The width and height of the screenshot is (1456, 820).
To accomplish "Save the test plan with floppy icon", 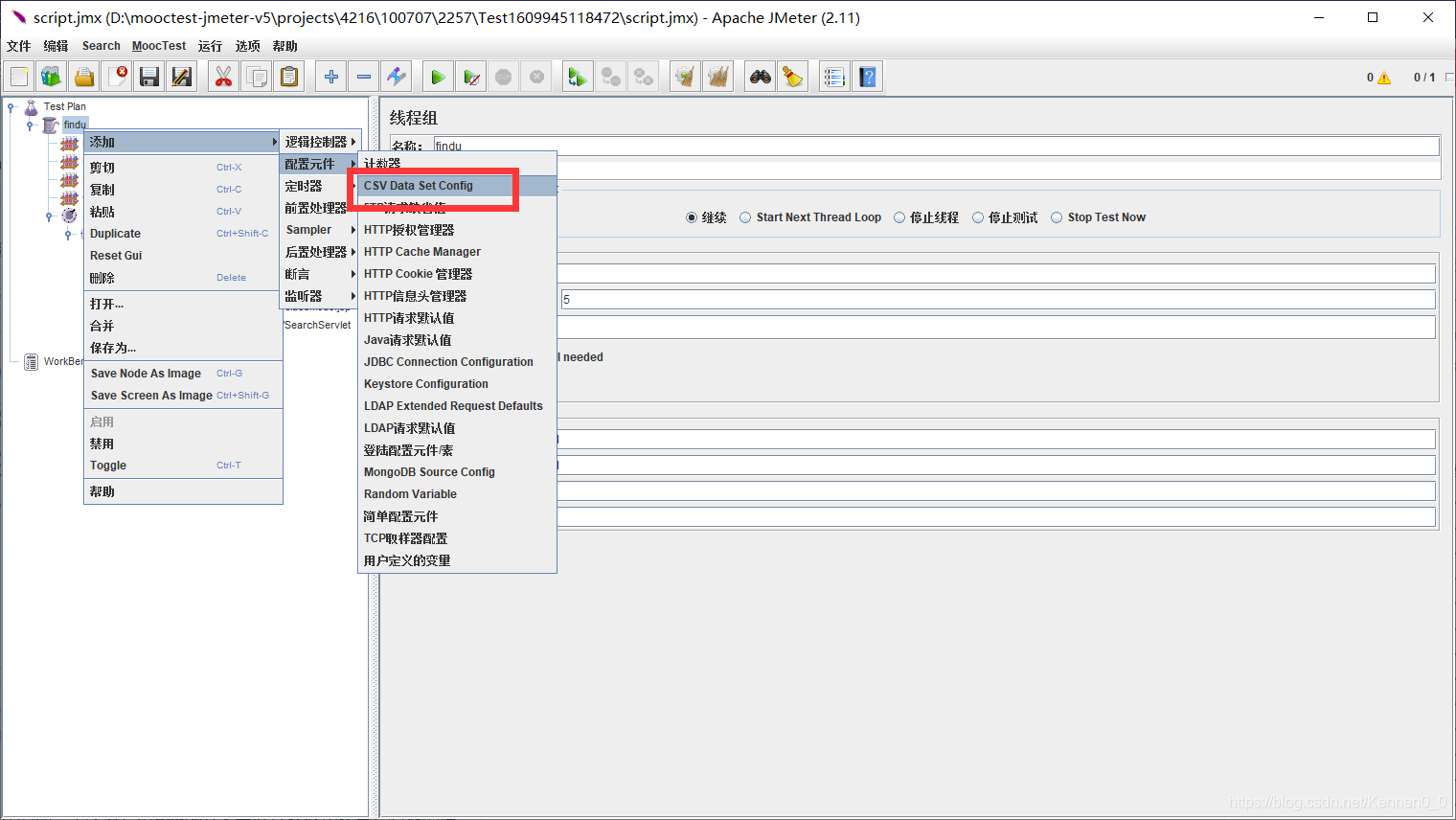I will (x=149, y=77).
